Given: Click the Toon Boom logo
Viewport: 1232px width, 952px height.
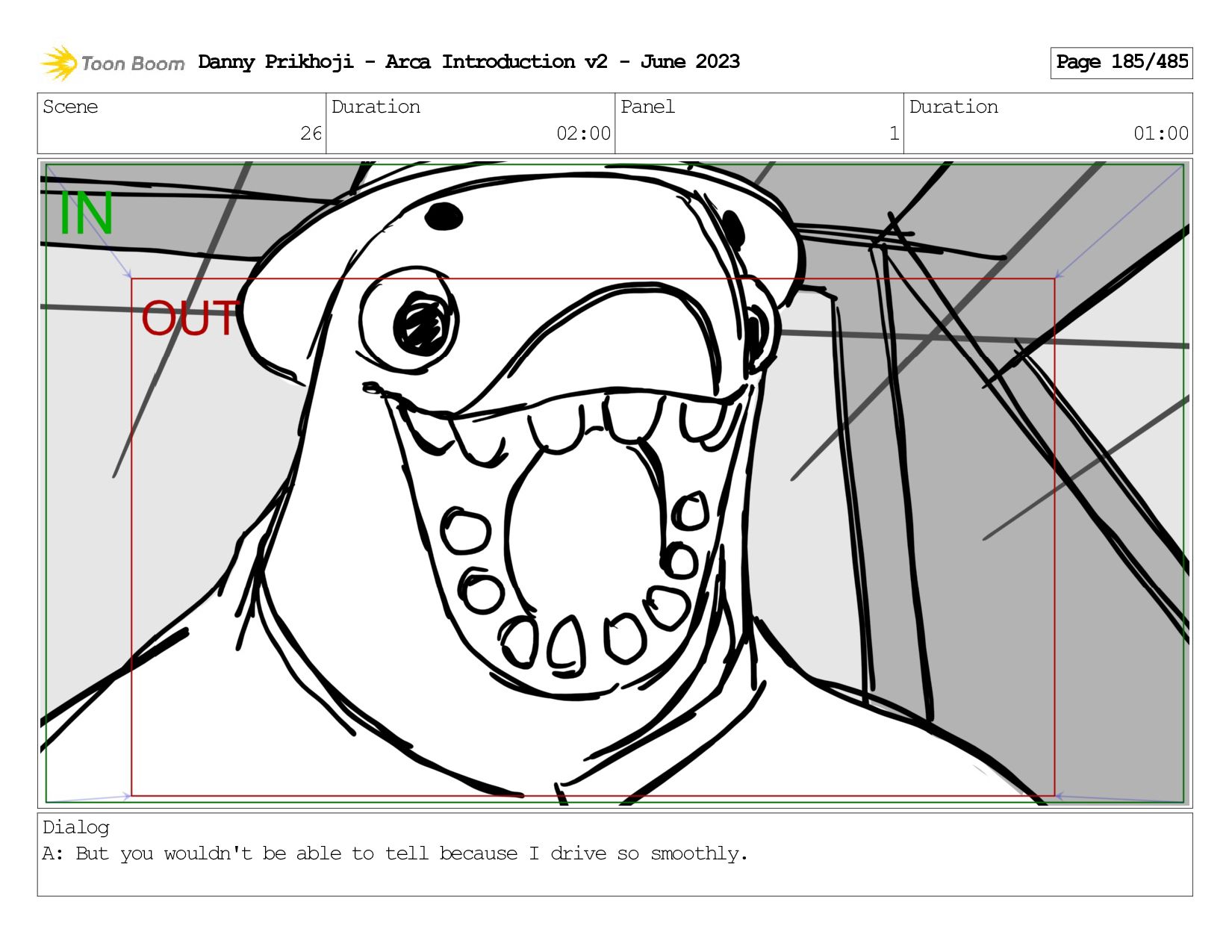Looking at the screenshot, I should click(x=112, y=63).
